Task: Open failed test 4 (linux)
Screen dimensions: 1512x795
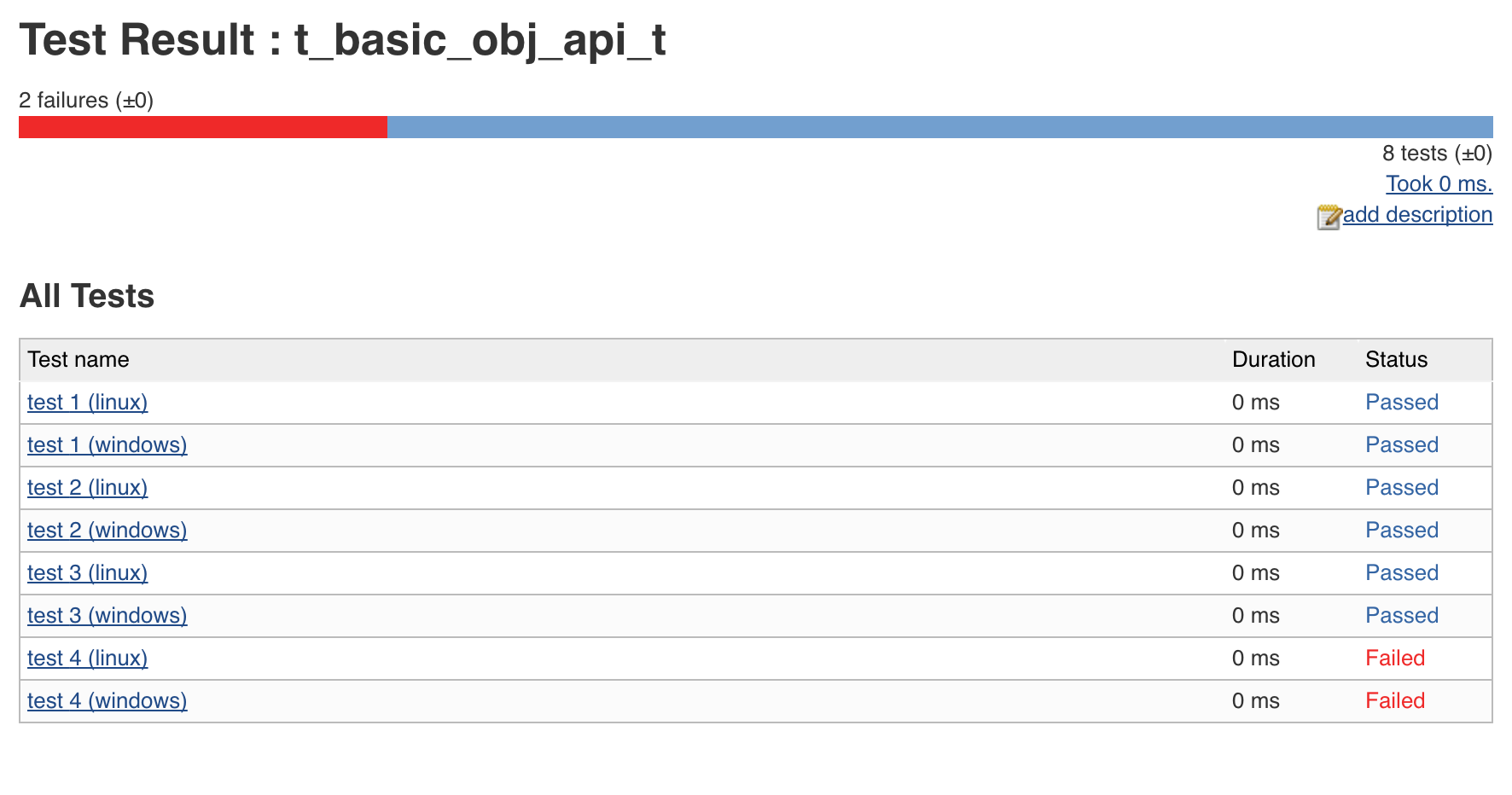Action: click(87, 659)
